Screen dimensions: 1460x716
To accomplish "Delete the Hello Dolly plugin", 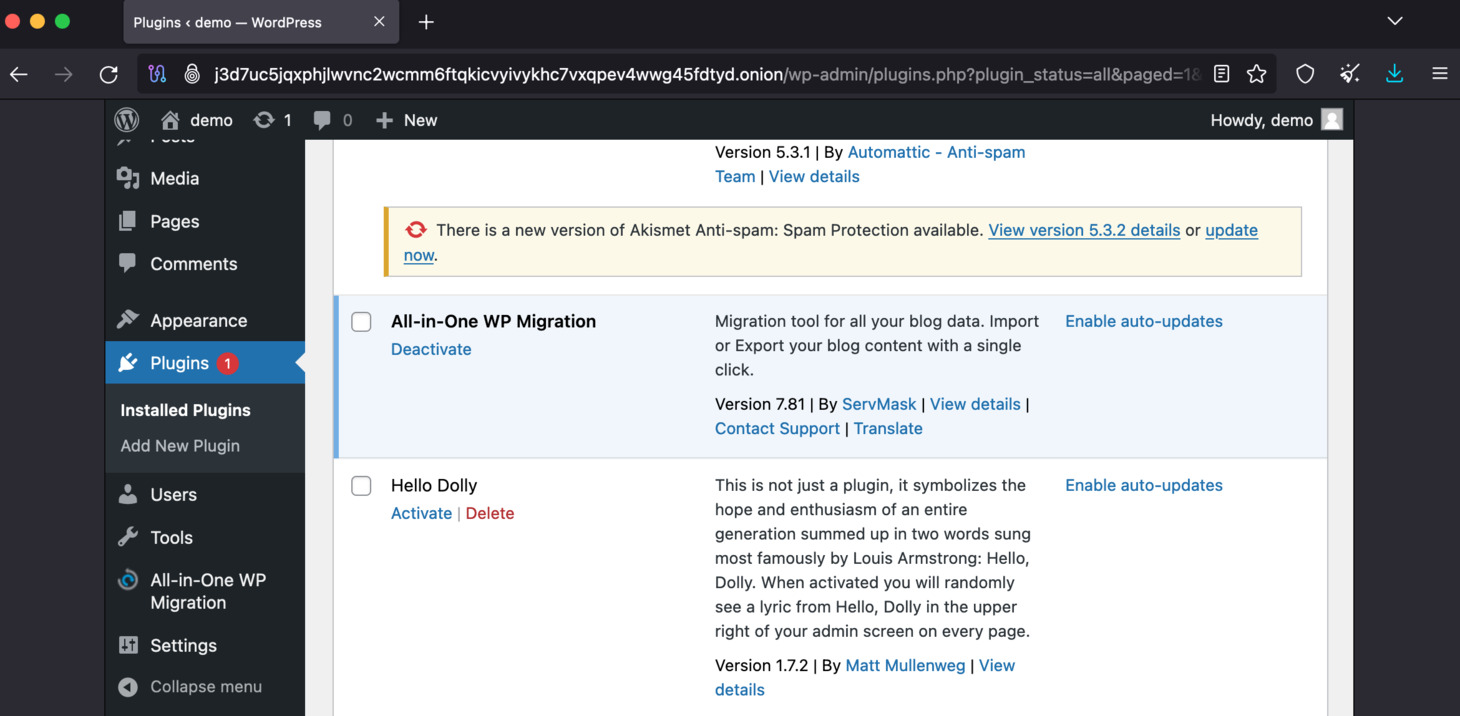I will tap(490, 513).
